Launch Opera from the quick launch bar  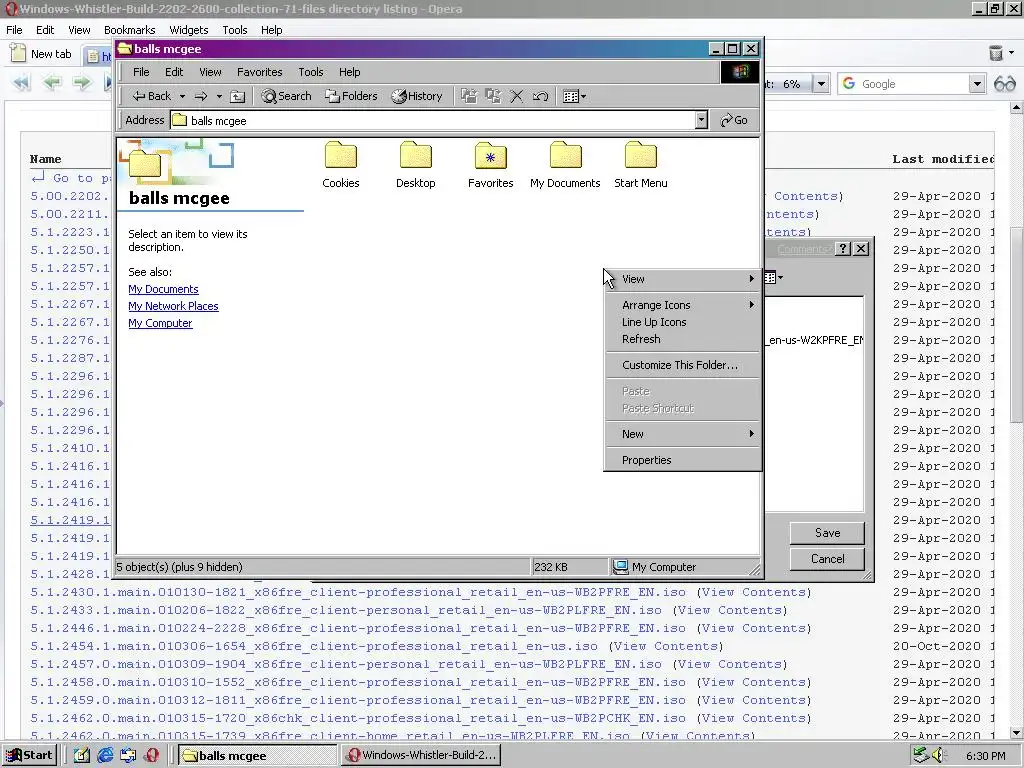point(152,756)
